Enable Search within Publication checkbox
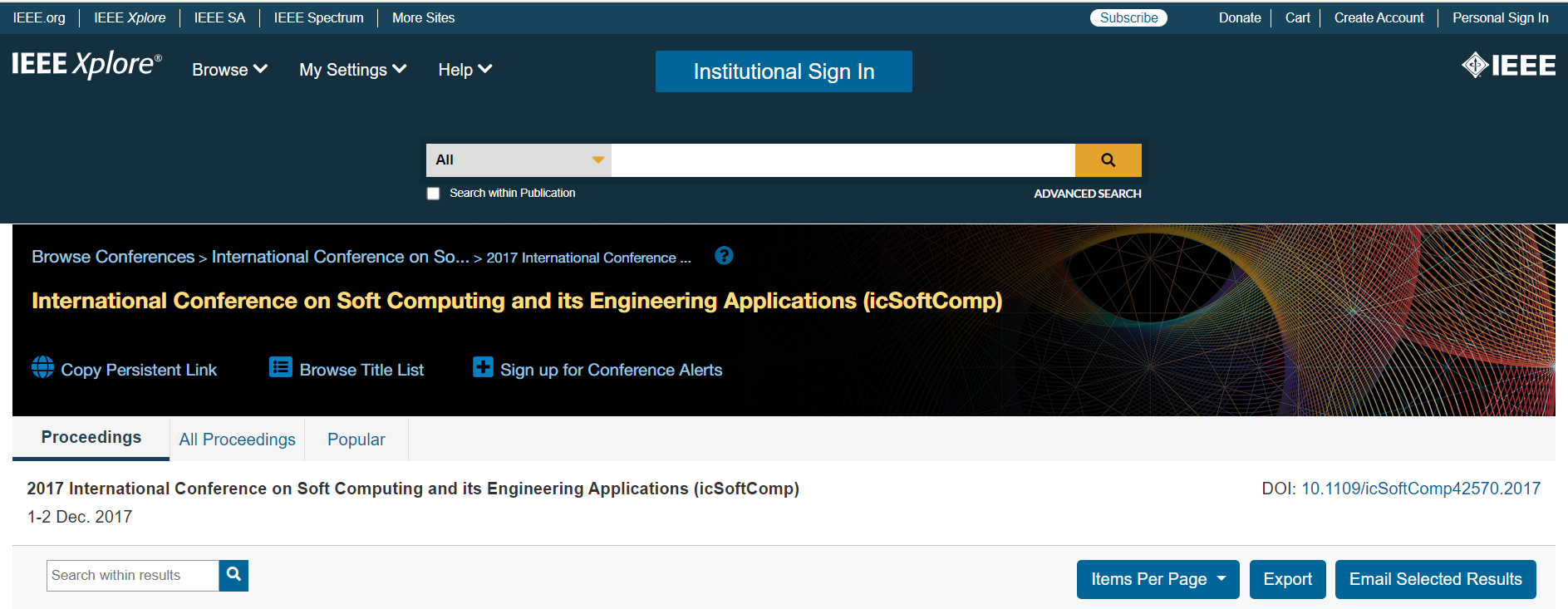 click(x=433, y=194)
